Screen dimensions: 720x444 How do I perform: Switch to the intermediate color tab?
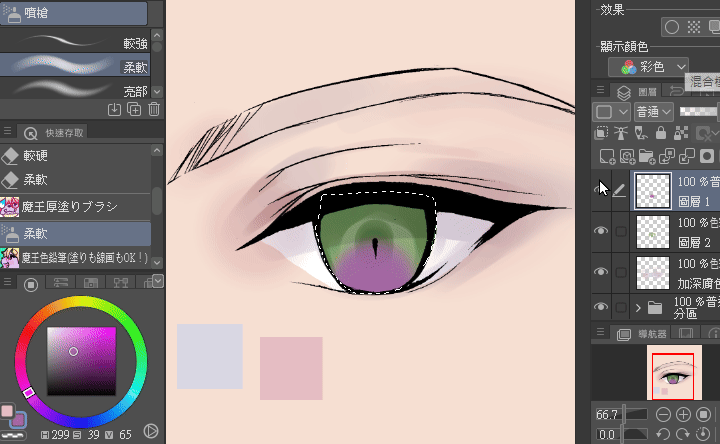click(x=120, y=283)
